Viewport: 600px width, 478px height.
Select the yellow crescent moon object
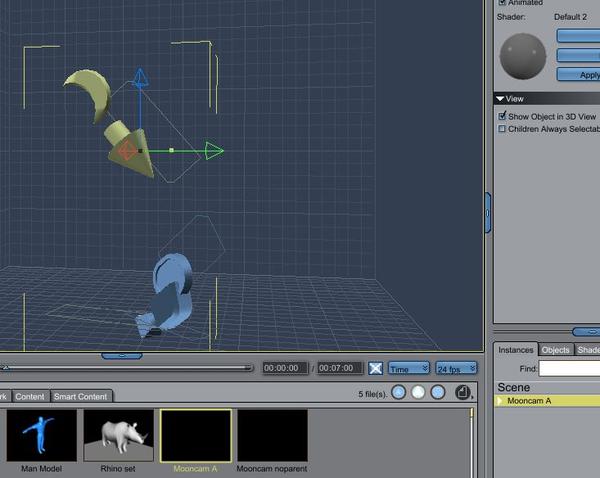pos(90,95)
